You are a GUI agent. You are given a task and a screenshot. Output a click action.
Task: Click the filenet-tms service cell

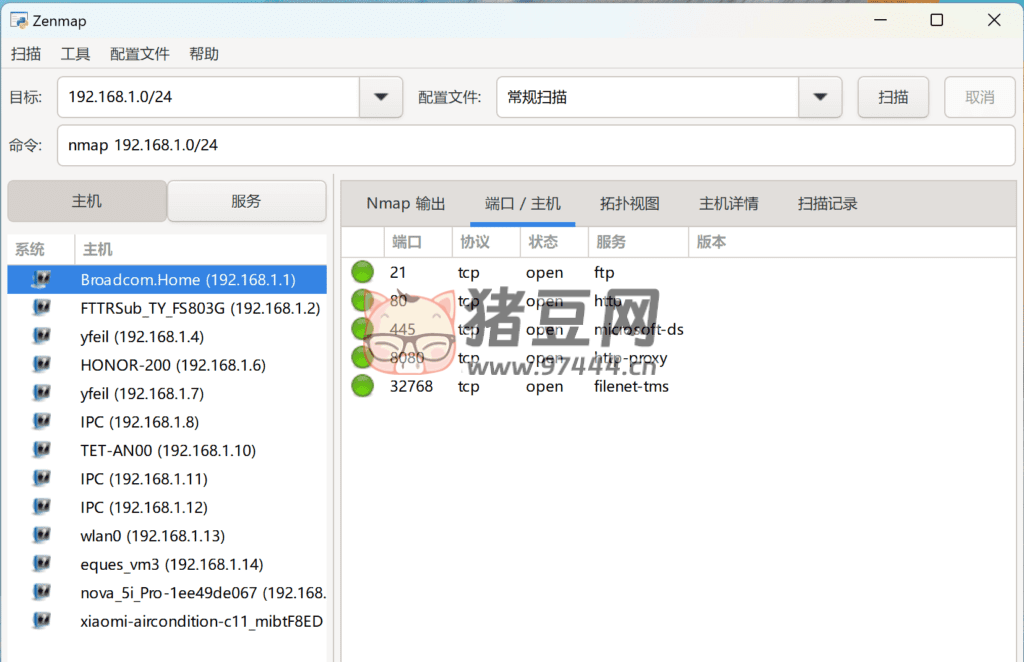coord(631,386)
